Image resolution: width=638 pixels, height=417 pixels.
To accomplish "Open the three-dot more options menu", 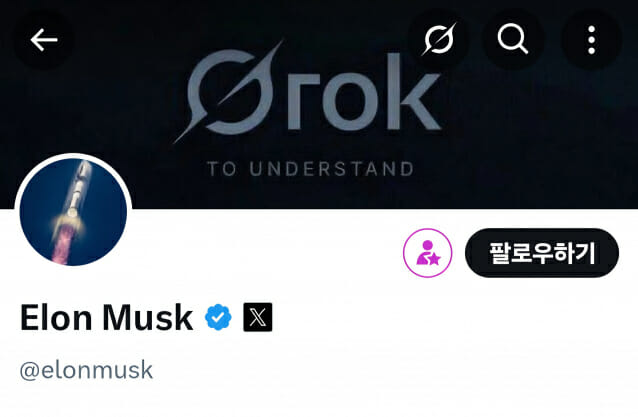I will pyautogui.click(x=591, y=40).
